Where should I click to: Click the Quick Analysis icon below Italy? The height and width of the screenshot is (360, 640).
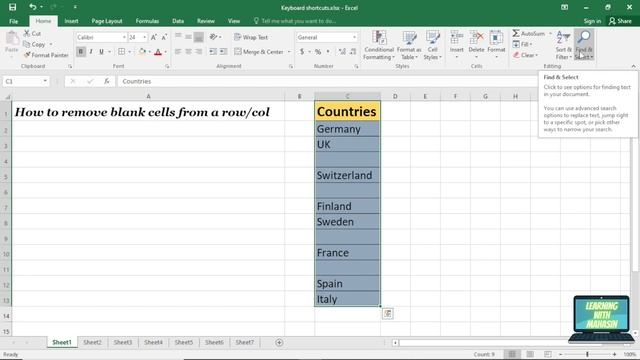[388, 313]
